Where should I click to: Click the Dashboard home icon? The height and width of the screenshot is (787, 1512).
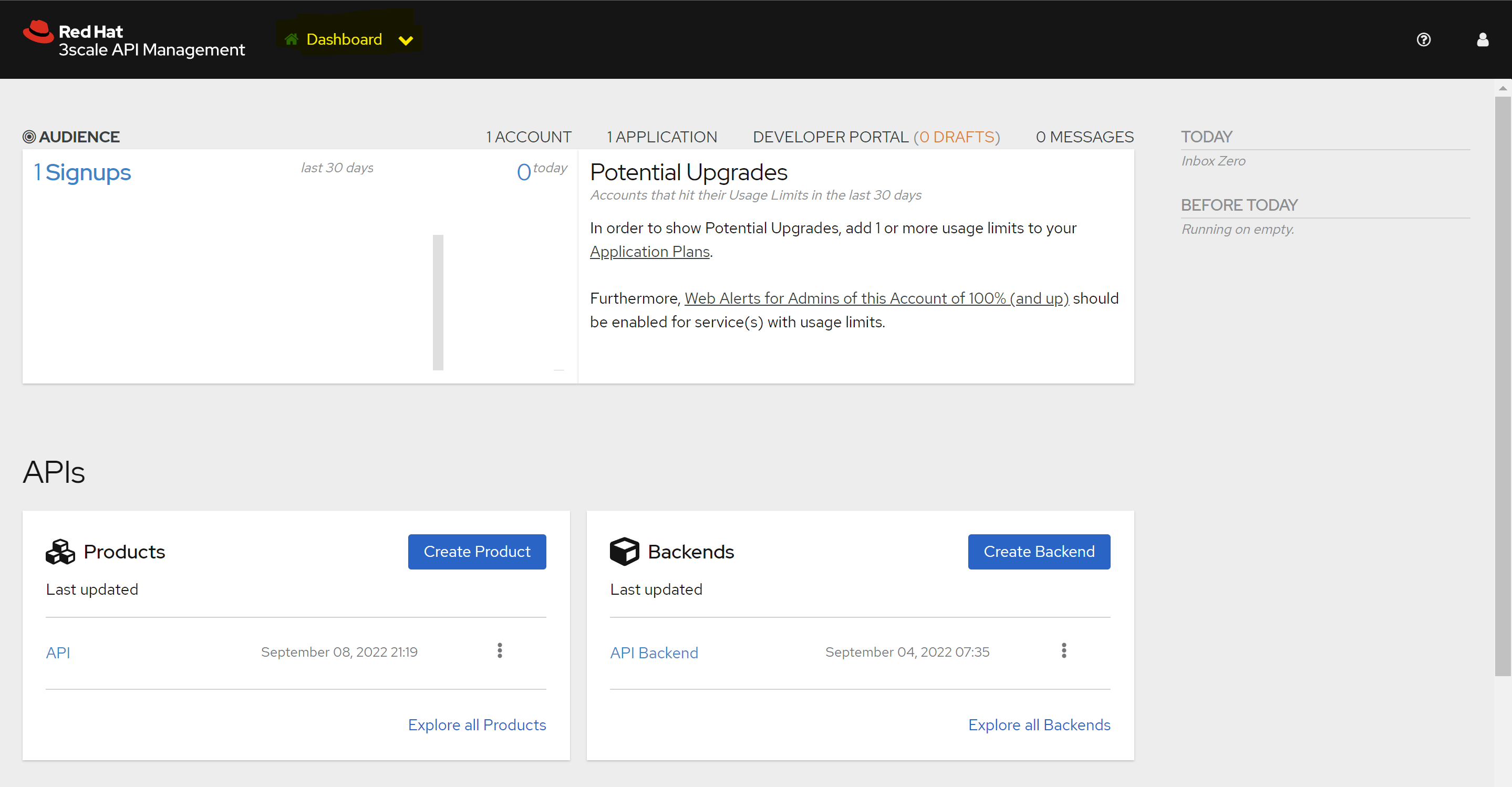point(291,39)
